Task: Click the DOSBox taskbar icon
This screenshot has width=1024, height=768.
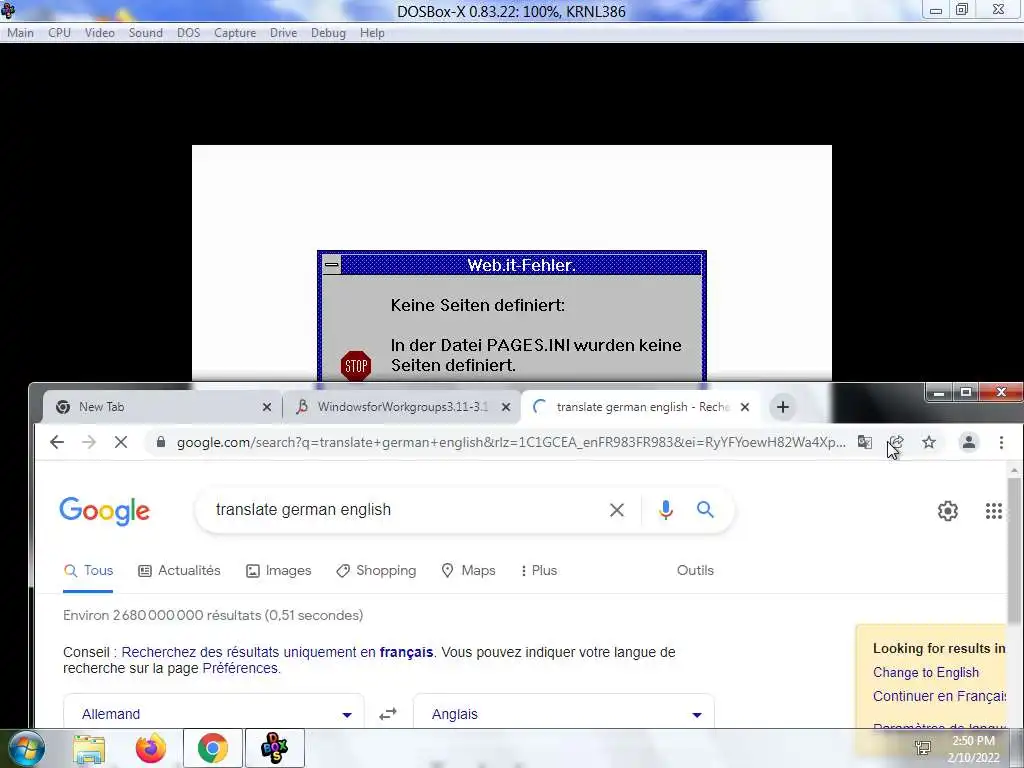Action: 274,748
